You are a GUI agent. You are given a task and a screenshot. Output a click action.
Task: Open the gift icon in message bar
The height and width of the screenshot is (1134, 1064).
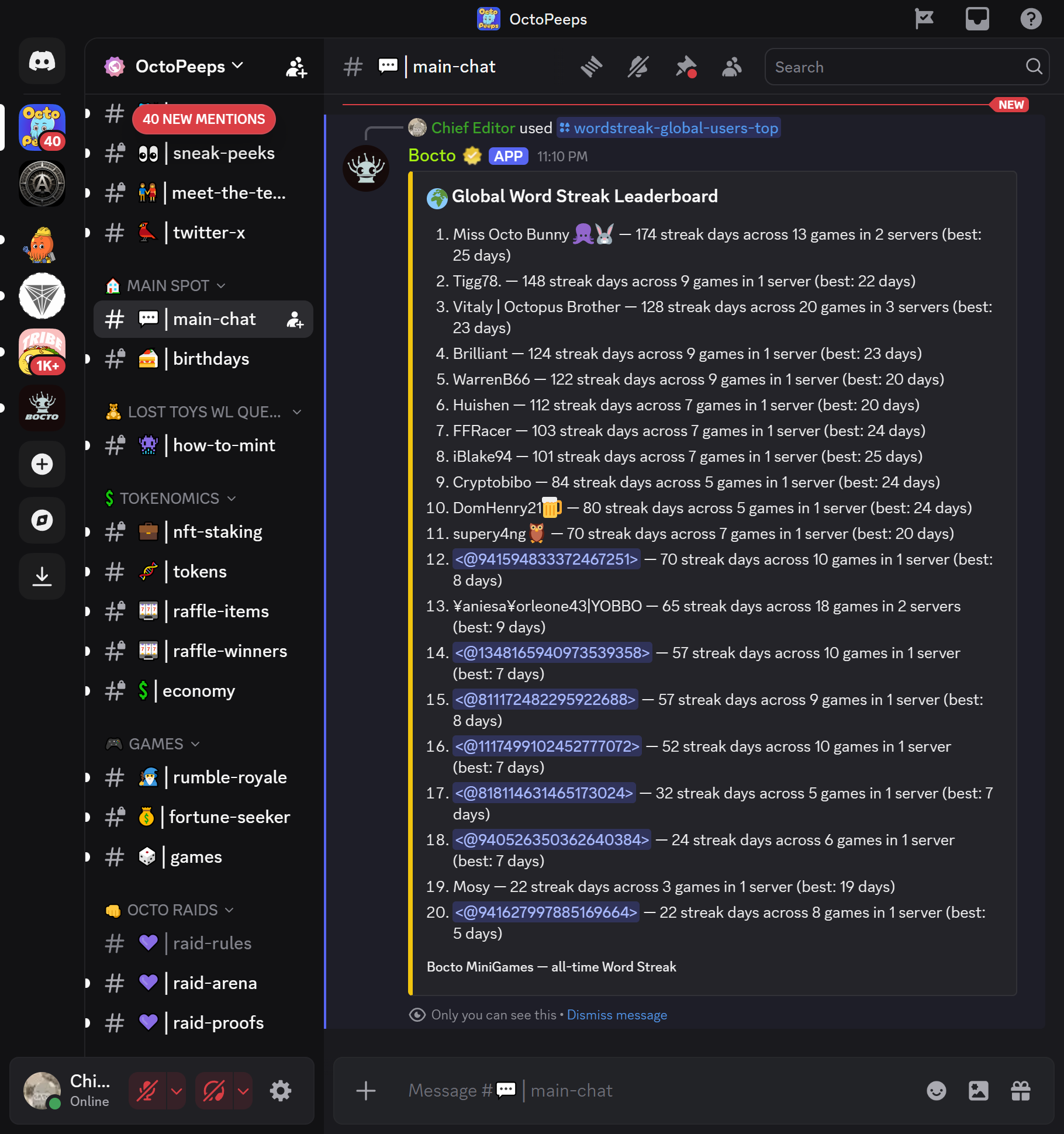pos(1020,1091)
